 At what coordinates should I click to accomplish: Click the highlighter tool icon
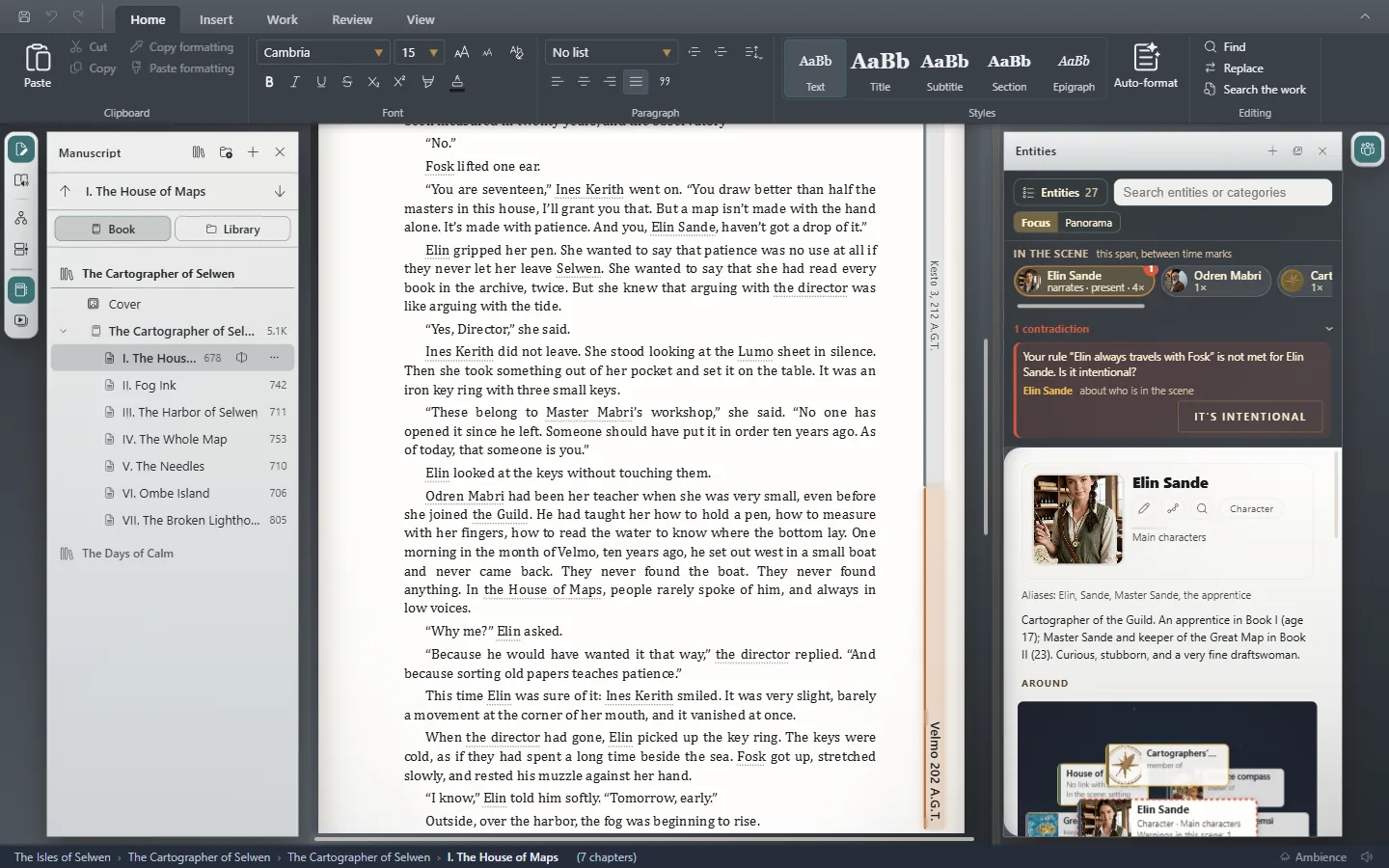pos(427,82)
